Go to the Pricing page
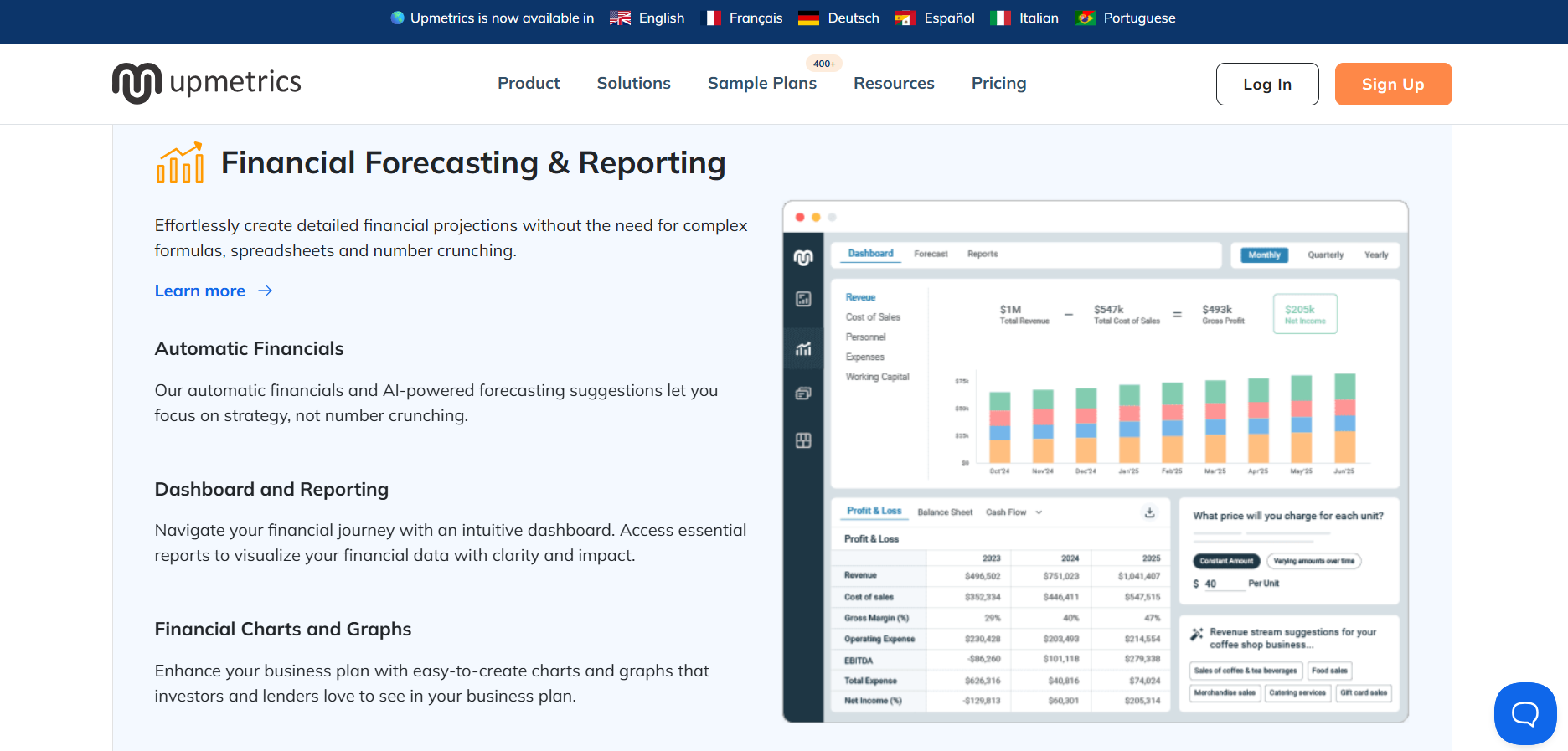The height and width of the screenshot is (751, 1568). (998, 83)
